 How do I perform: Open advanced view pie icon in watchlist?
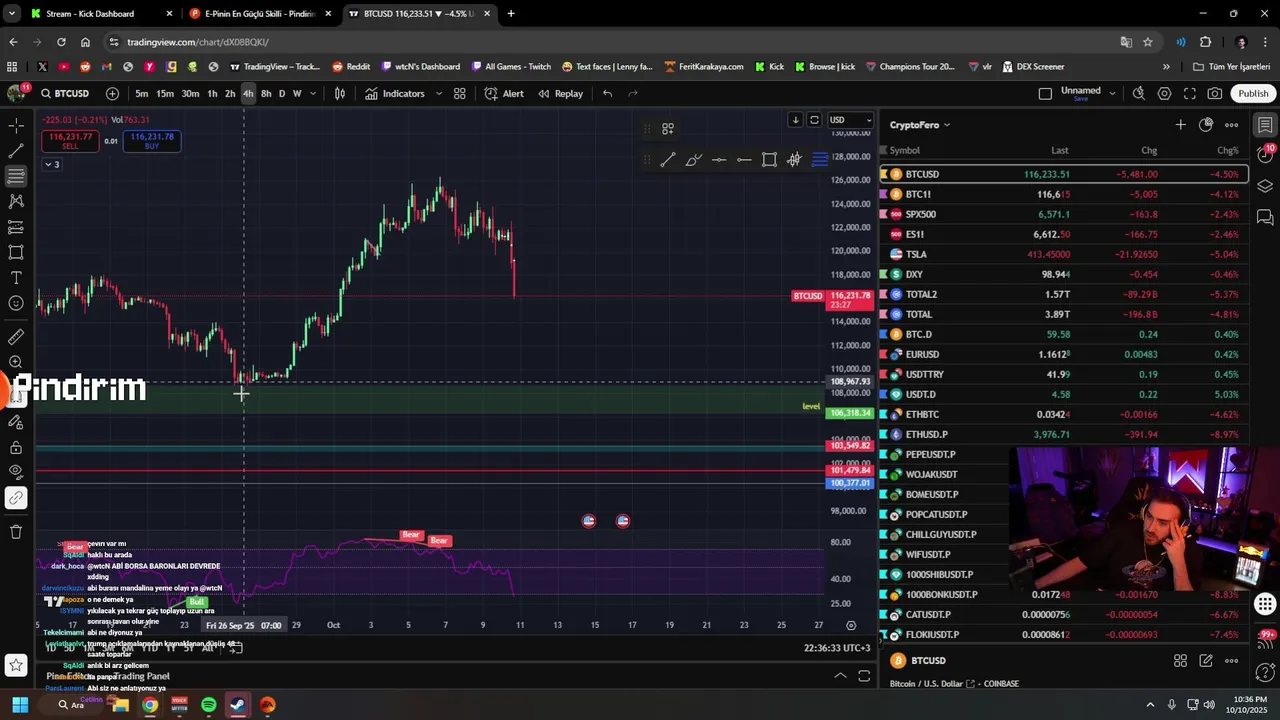[x=1206, y=125]
